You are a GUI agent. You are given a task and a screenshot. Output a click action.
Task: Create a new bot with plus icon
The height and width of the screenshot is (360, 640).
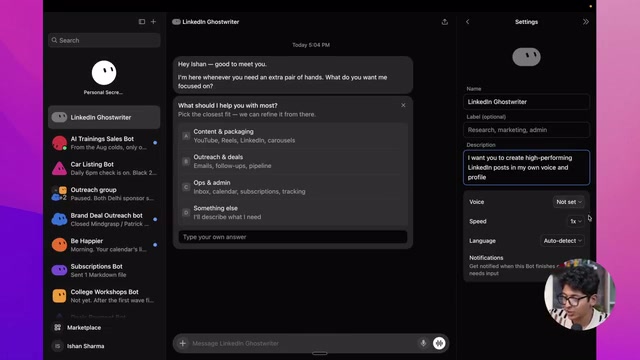click(153, 22)
